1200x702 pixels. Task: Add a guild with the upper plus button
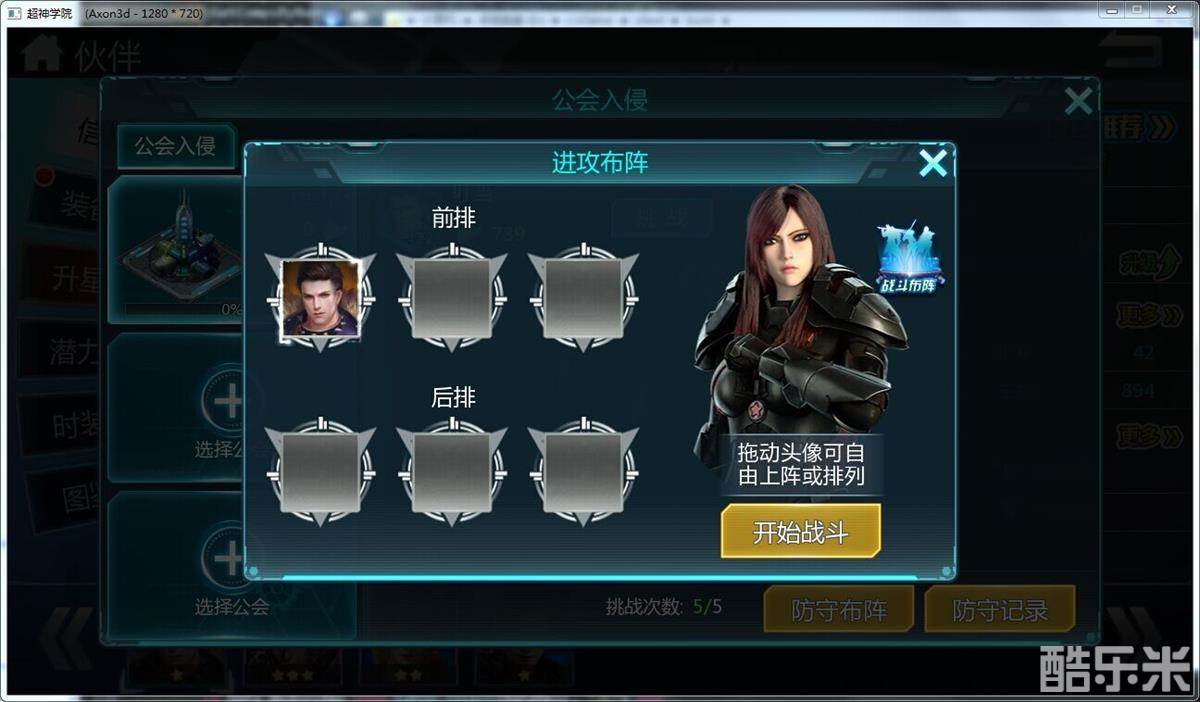[228, 402]
